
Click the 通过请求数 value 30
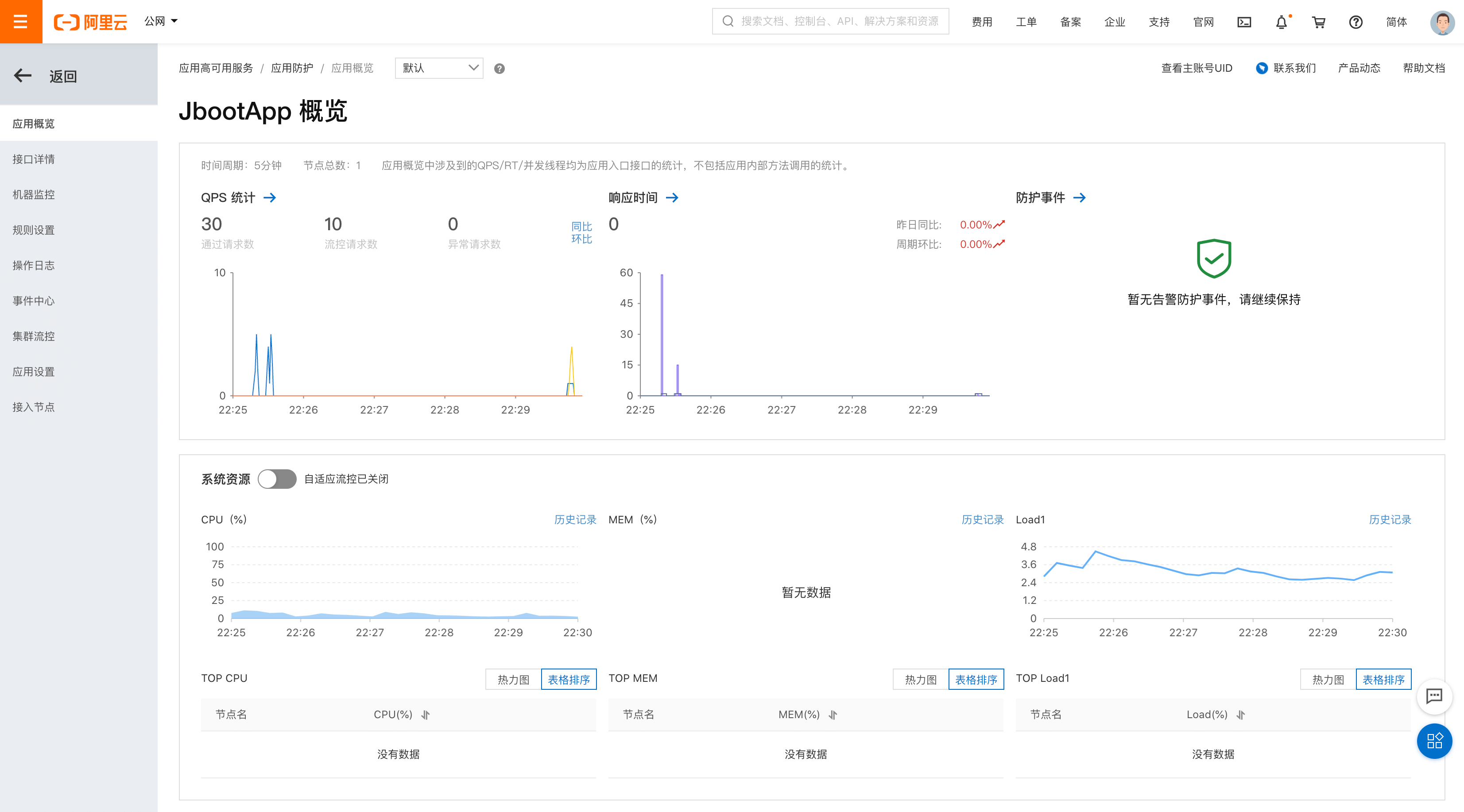[x=211, y=224]
